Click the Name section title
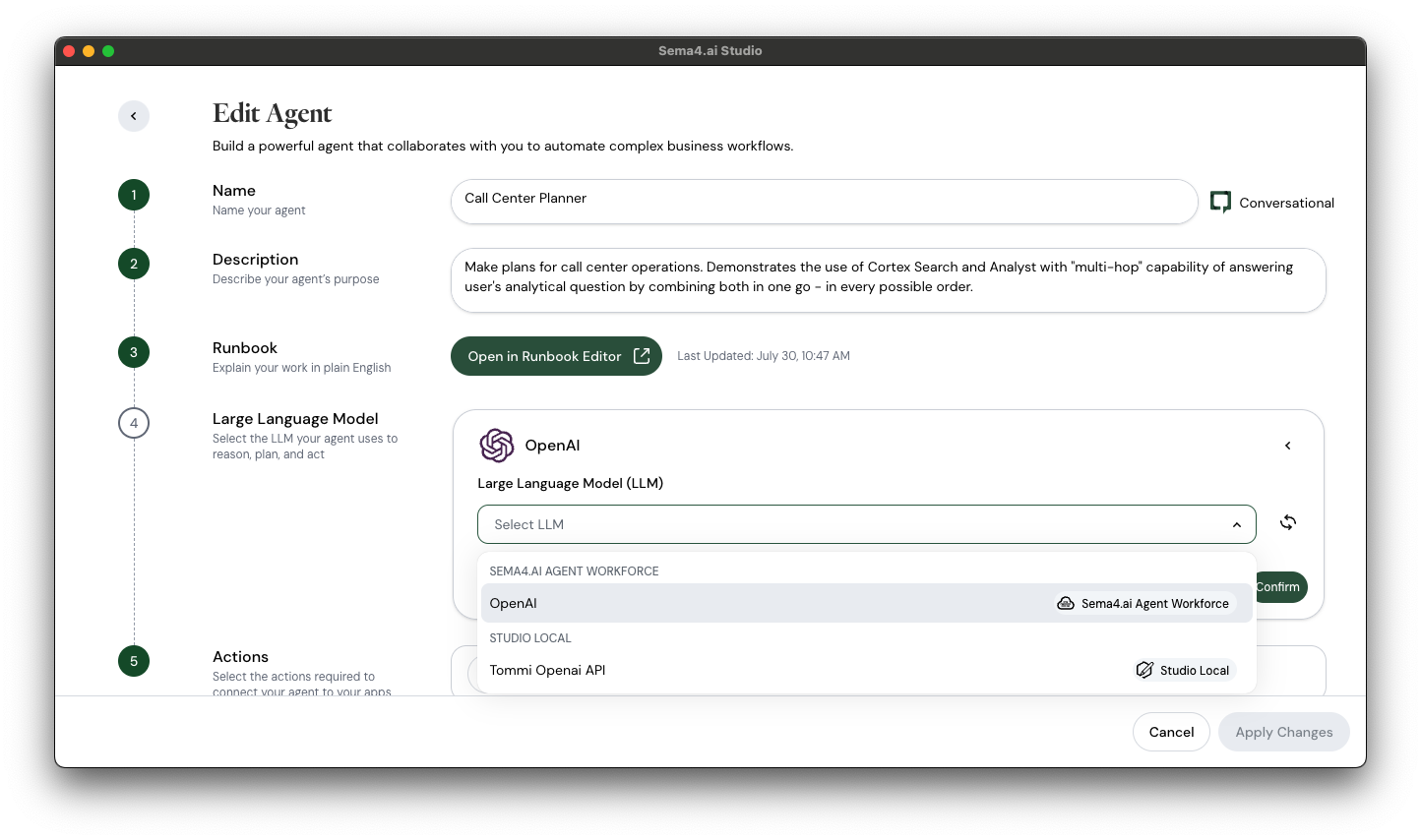This screenshot has width=1421, height=840. pos(234,191)
